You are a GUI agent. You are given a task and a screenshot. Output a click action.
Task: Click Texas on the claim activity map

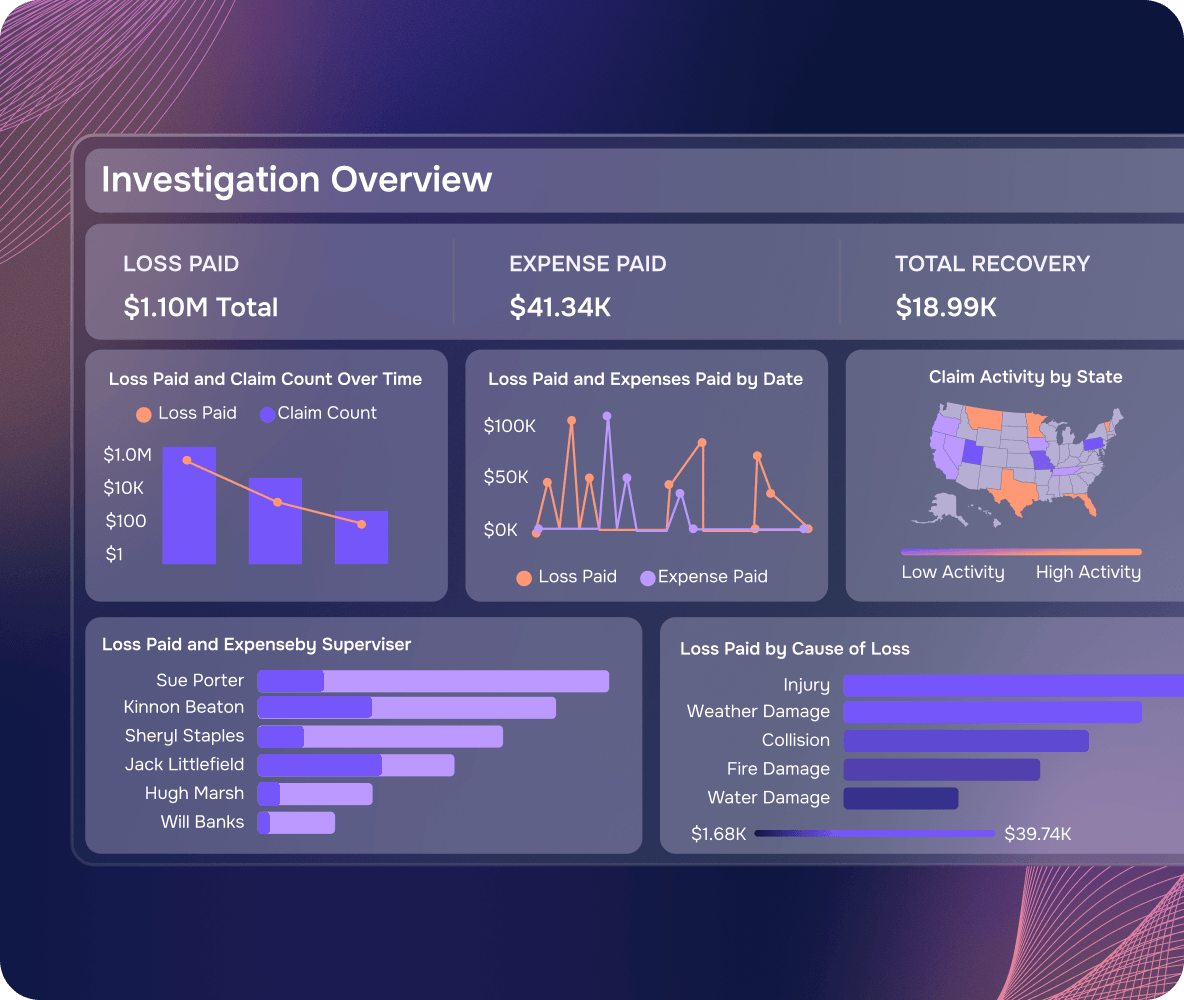[1015, 492]
